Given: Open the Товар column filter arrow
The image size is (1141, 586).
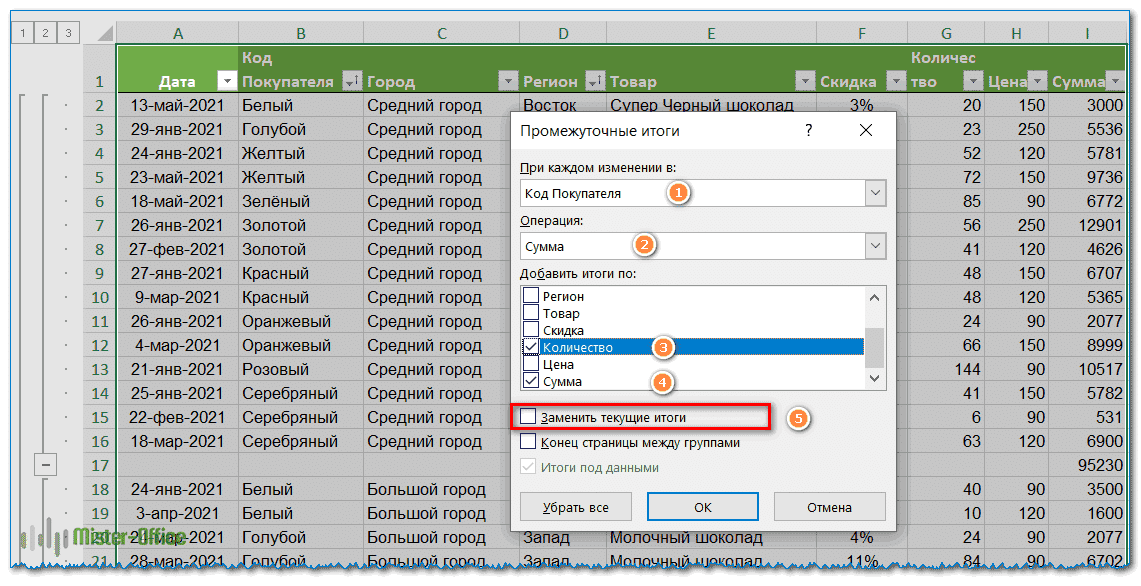Looking at the screenshot, I should [x=804, y=82].
